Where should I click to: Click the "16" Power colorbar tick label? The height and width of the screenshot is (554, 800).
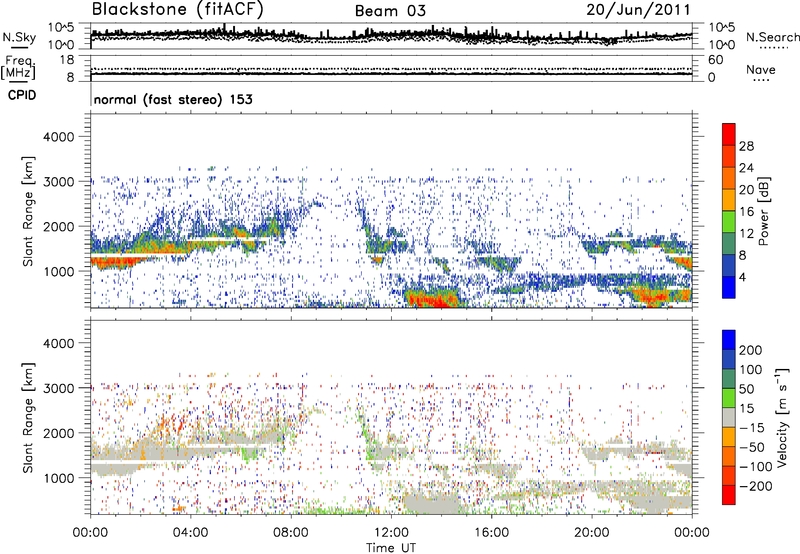(746, 212)
